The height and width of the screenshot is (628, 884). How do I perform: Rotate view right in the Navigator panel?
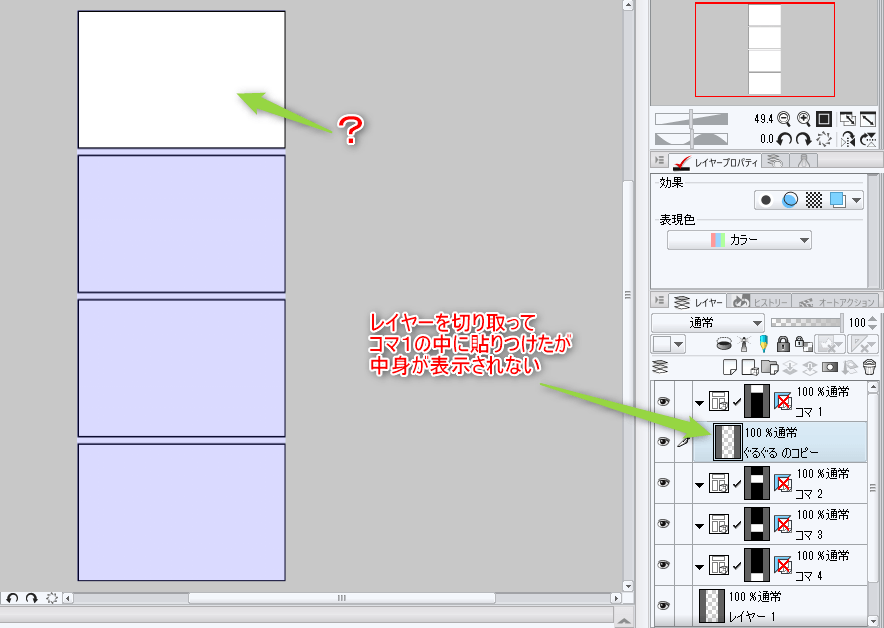803,139
